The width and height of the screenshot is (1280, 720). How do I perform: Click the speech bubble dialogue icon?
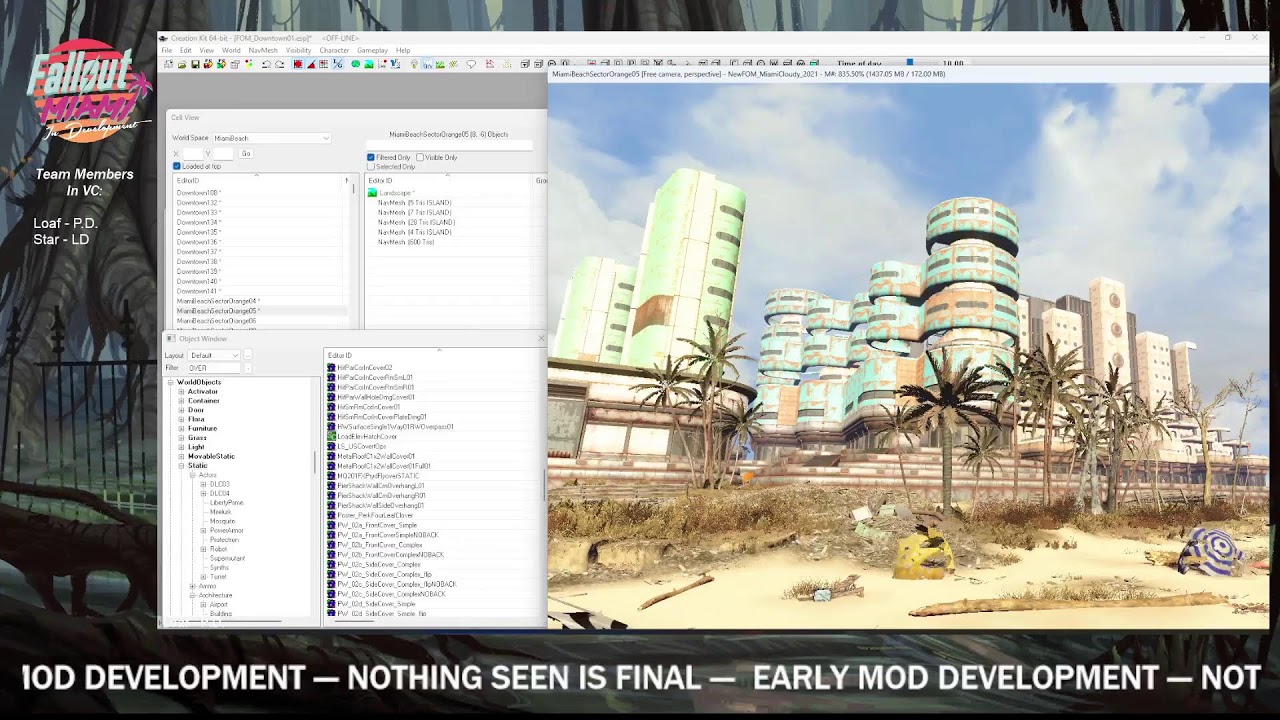[471, 64]
